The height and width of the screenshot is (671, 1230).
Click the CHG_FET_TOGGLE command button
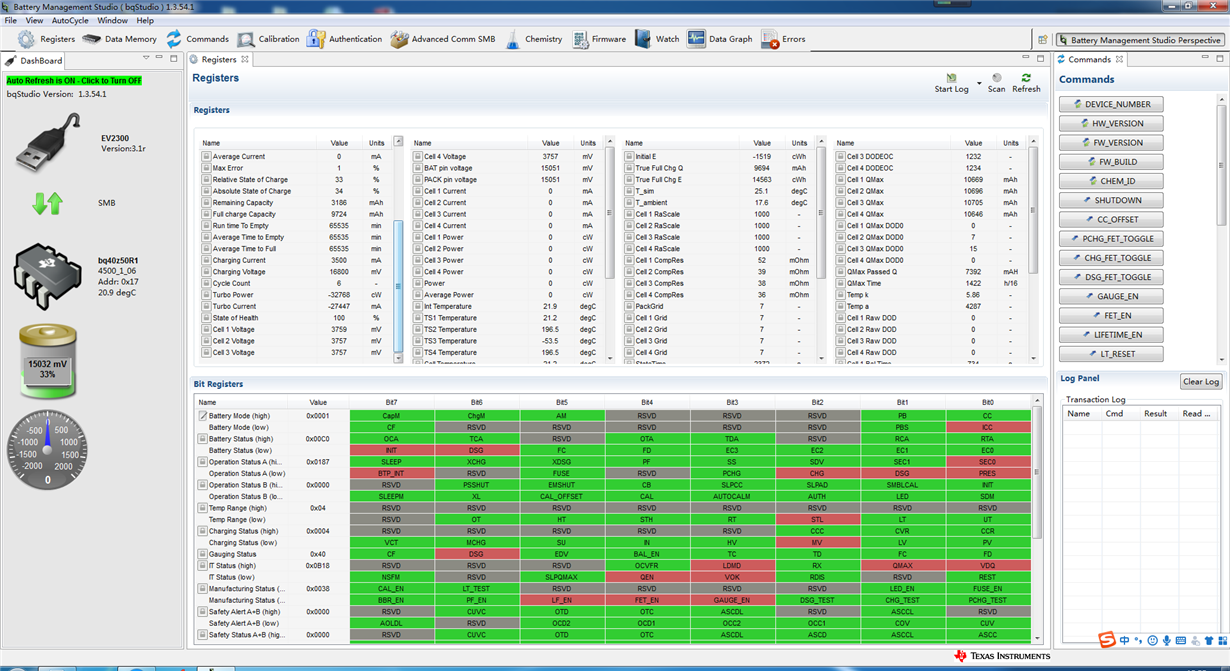pos(1111,258)
